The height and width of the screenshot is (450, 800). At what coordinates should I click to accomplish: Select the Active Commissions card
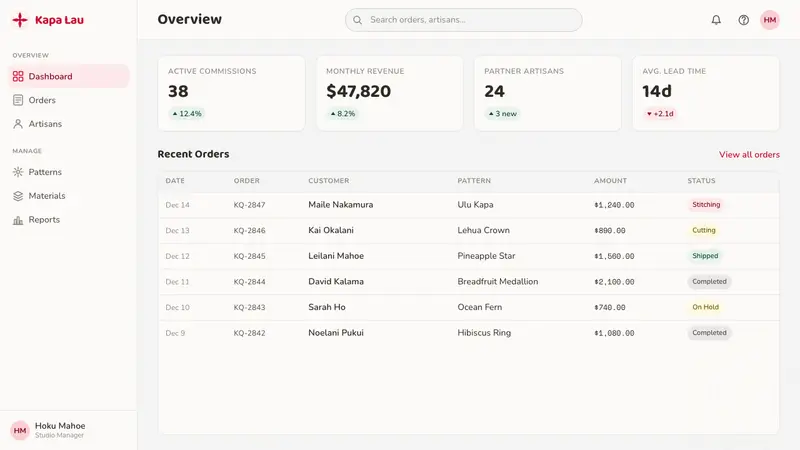point(232,93)
